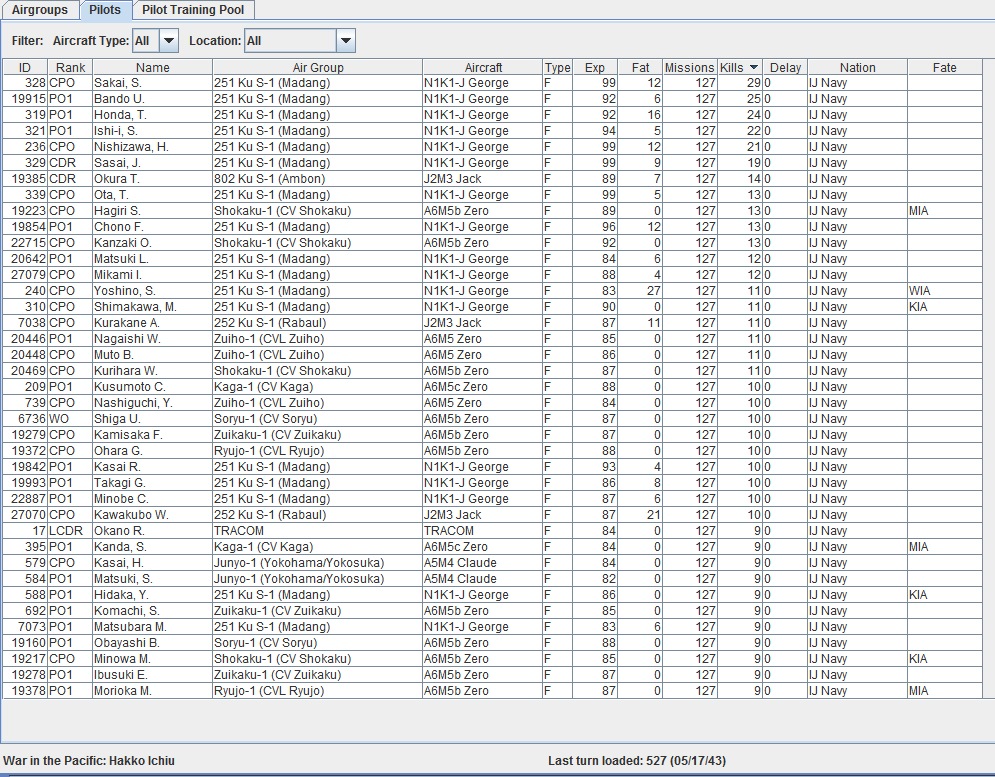Select pilot name Ishi-i, S.
Screen dimensions: 995x777
(x=115, y=131)
